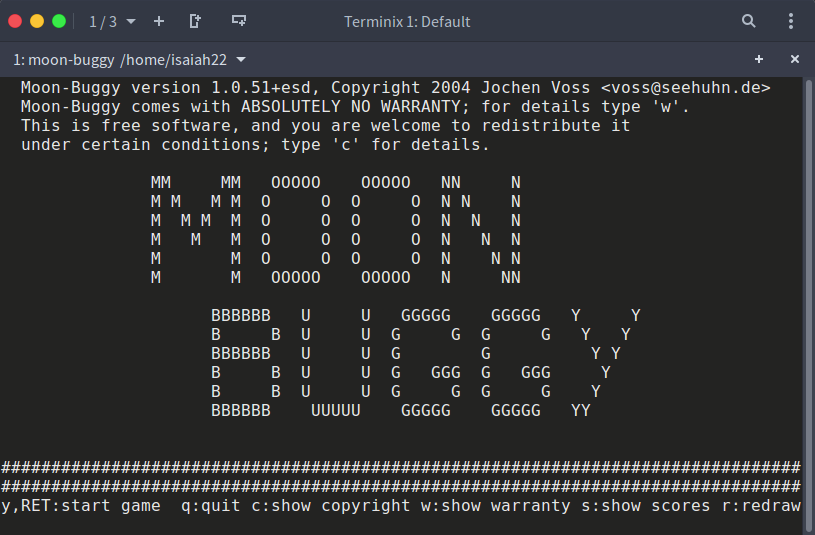This screenshot has width=815, height=535.
Task: Open the session switcher dropdown showing 1 / 3
Action: pos(112,22)
